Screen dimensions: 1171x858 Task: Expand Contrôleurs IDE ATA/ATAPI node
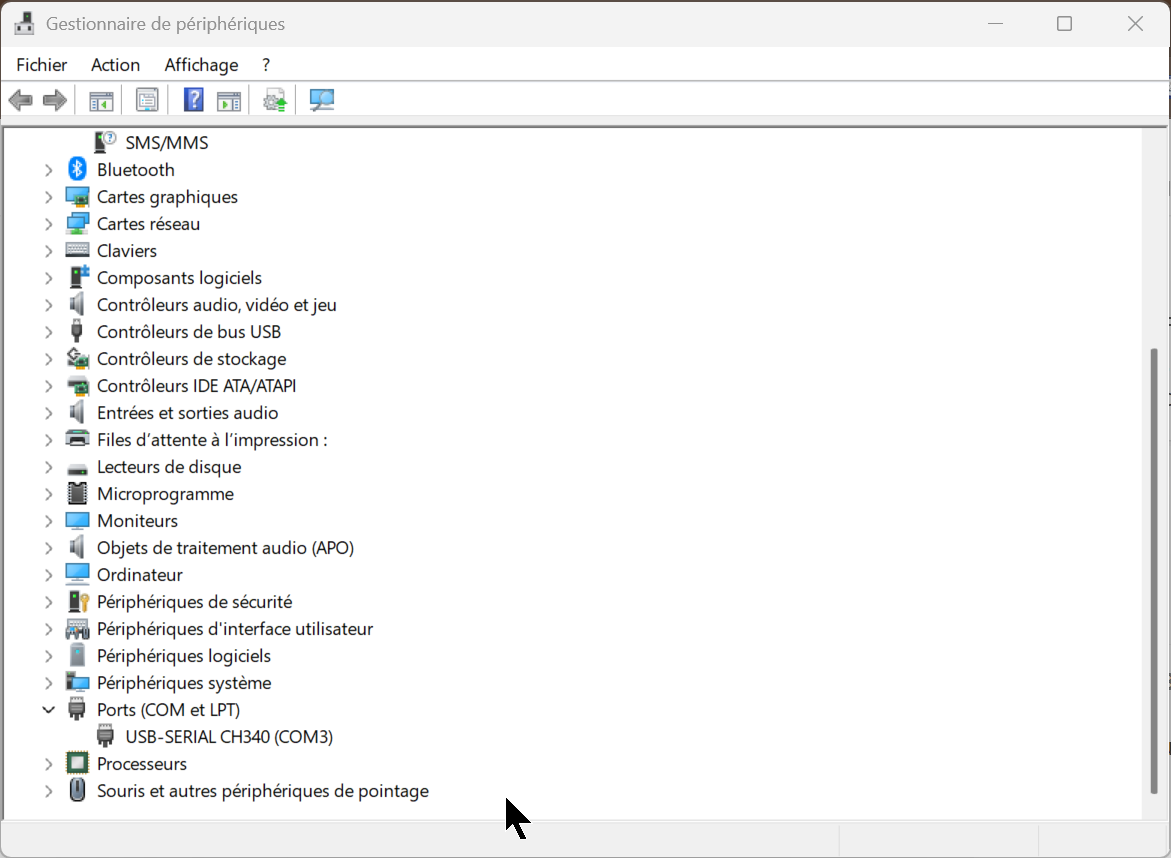click(49, 386)
